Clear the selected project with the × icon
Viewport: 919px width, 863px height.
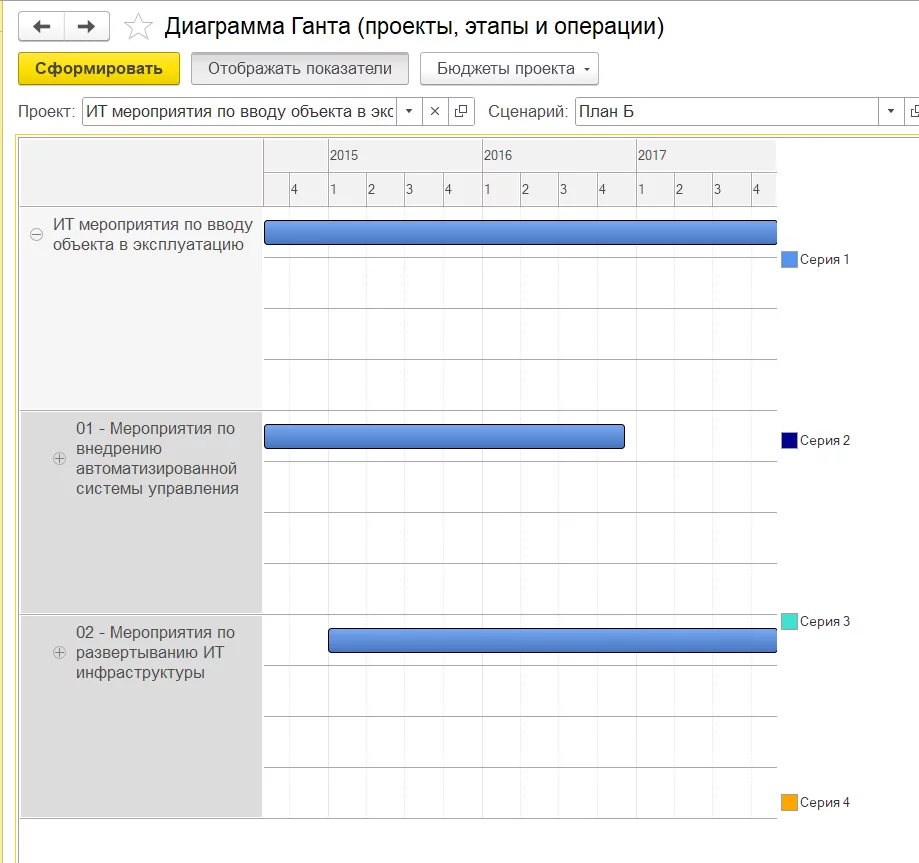[435, 111]
